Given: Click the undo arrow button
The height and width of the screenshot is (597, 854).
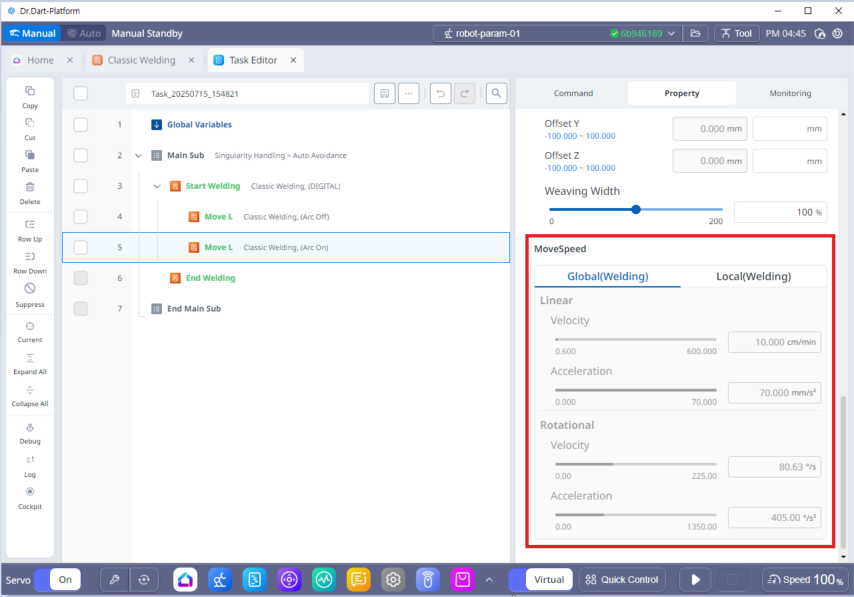Looking at the screenshot, I should pos(440,94).
